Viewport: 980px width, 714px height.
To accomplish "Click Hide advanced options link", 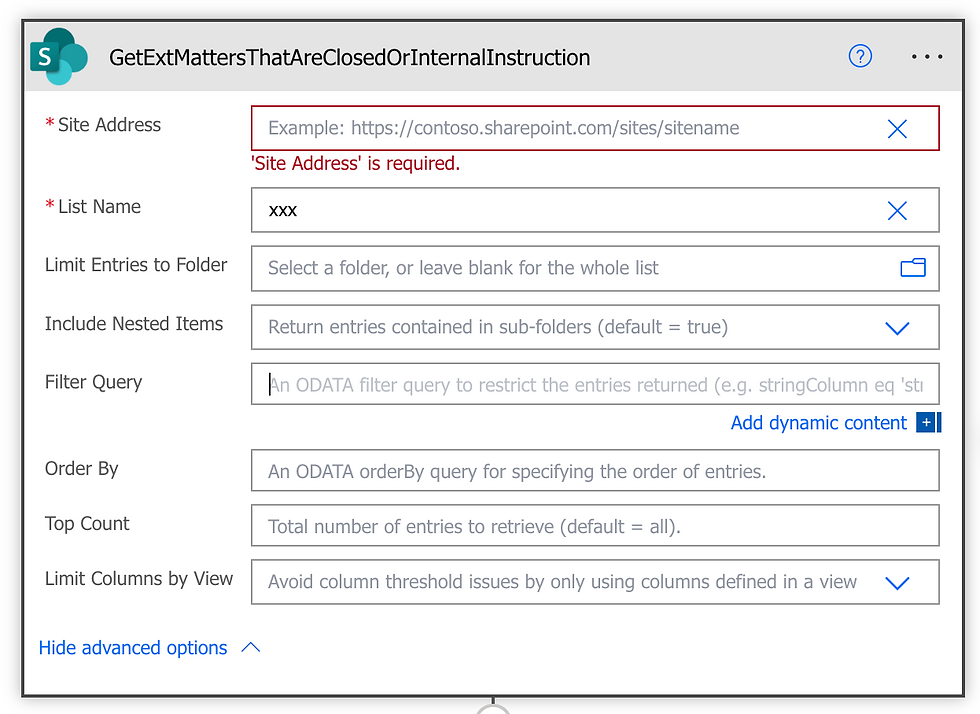I will click(133, 648).
